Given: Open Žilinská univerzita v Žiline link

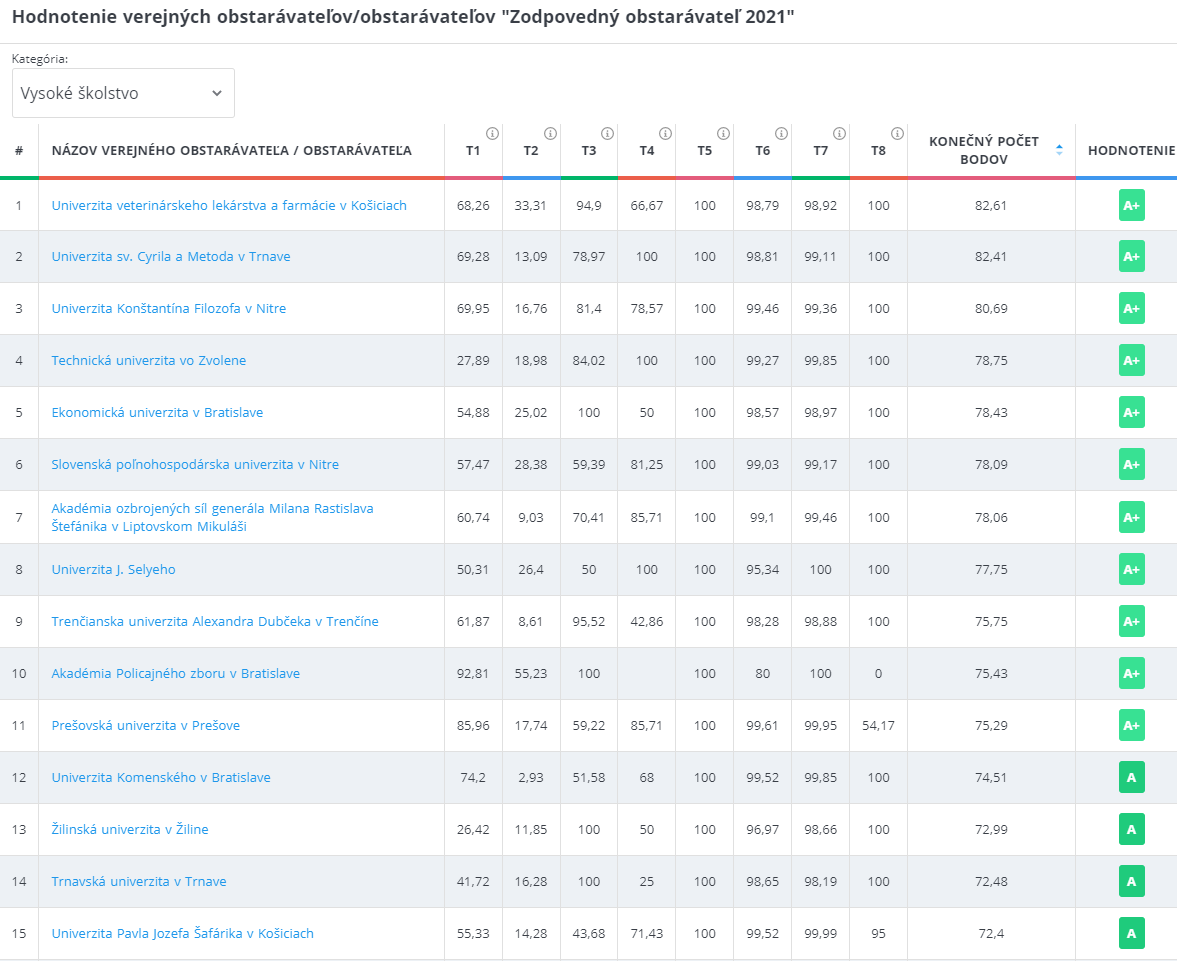Looking at the screenshot, I should [x=130, y=830].
